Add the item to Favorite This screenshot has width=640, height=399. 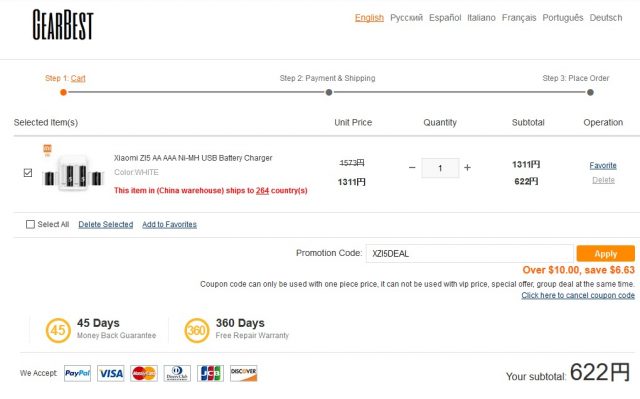603,166
